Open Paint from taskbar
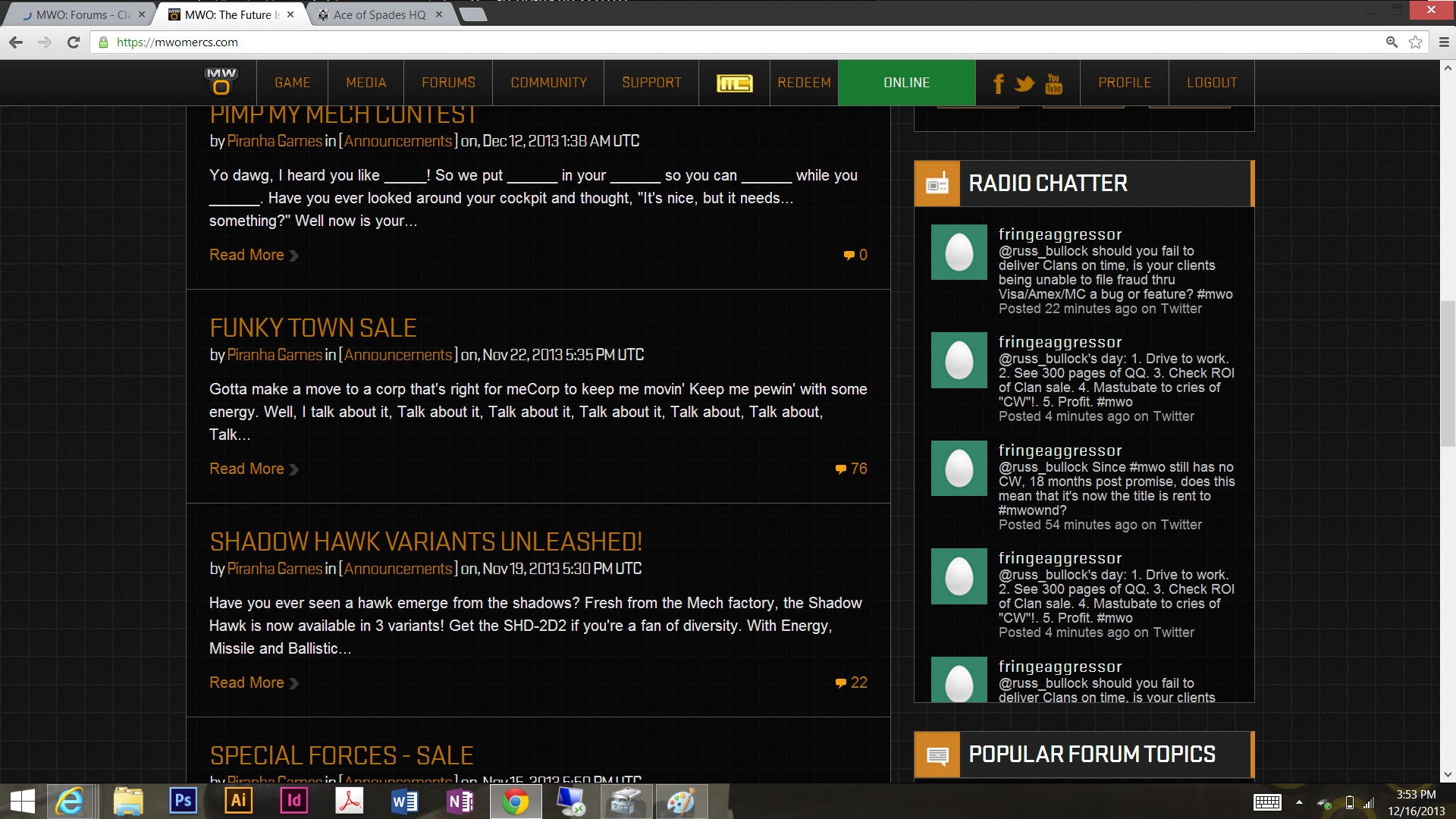This screenshot has height=819, width=1456. click(x=680, y=802)
